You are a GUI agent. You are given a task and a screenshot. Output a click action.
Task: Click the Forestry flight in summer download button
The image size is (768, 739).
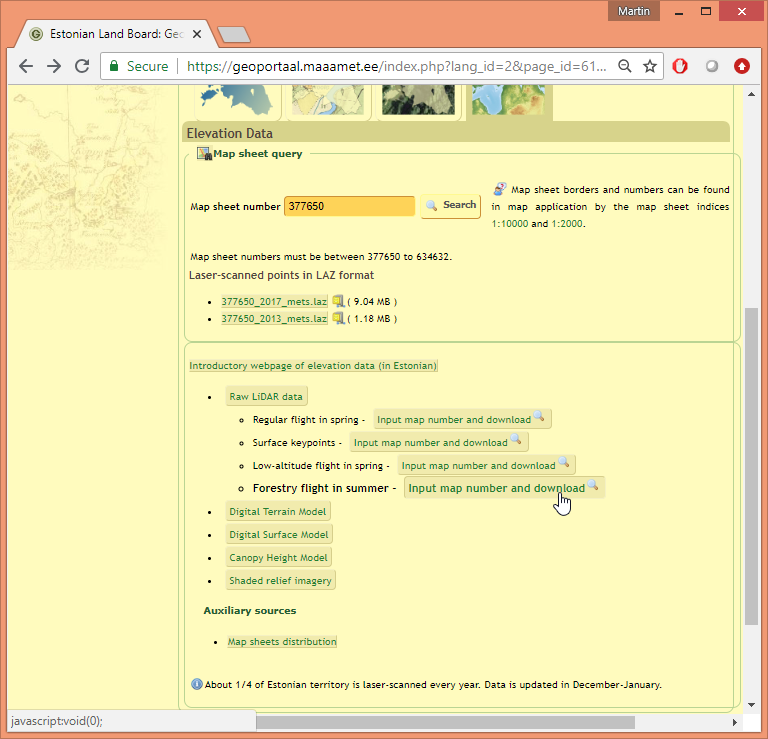(x=504, y=488)
